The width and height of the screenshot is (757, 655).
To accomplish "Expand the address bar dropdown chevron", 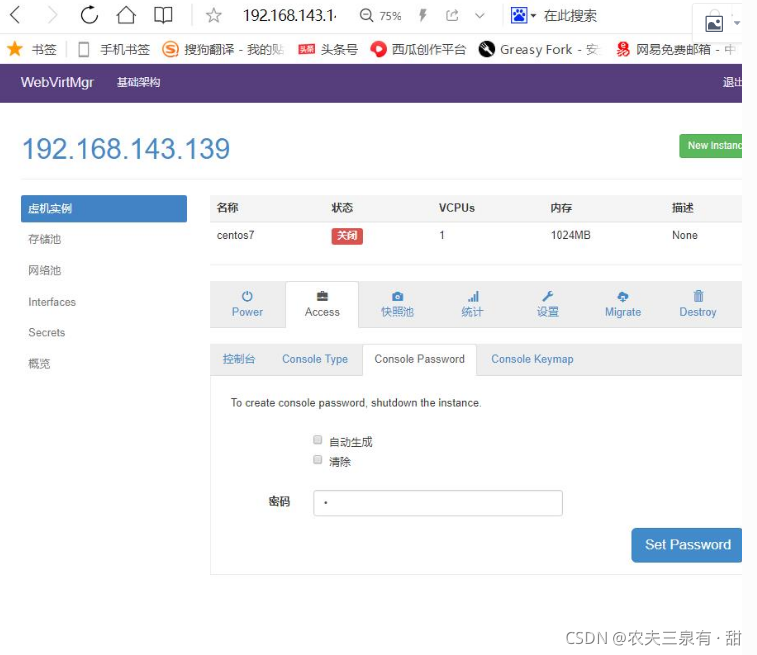I will point(479,16).
